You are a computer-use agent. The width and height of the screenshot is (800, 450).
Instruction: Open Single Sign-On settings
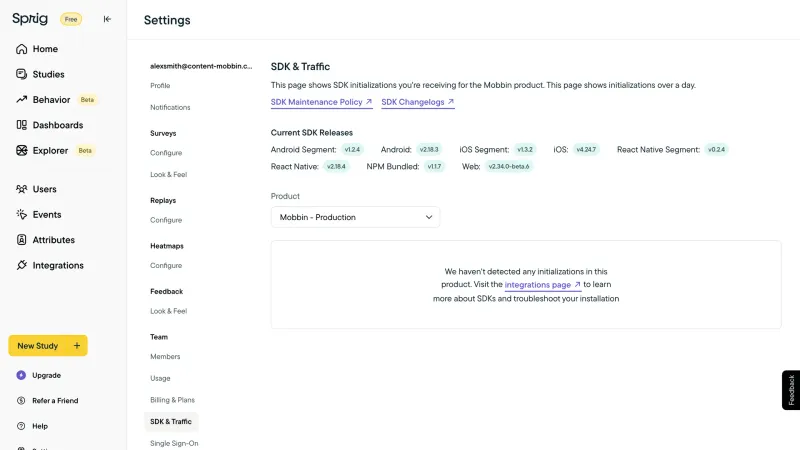click(x=174, y=443)
